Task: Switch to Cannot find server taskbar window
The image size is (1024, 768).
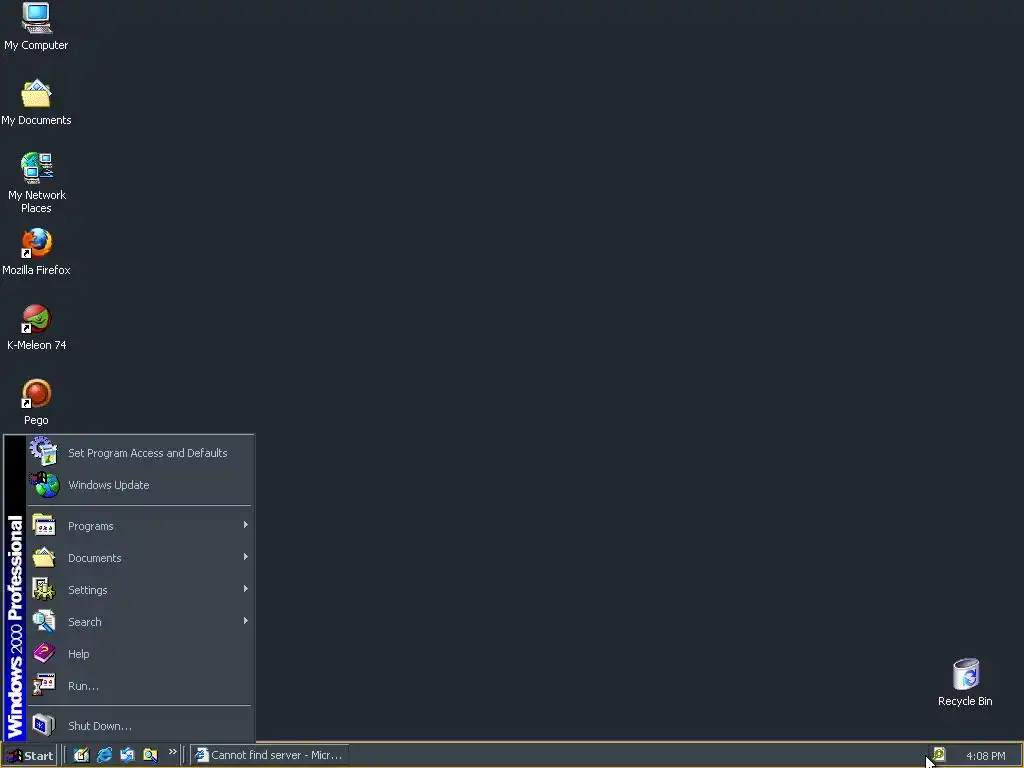Action: pyautogui.click(x=269, y=755)
